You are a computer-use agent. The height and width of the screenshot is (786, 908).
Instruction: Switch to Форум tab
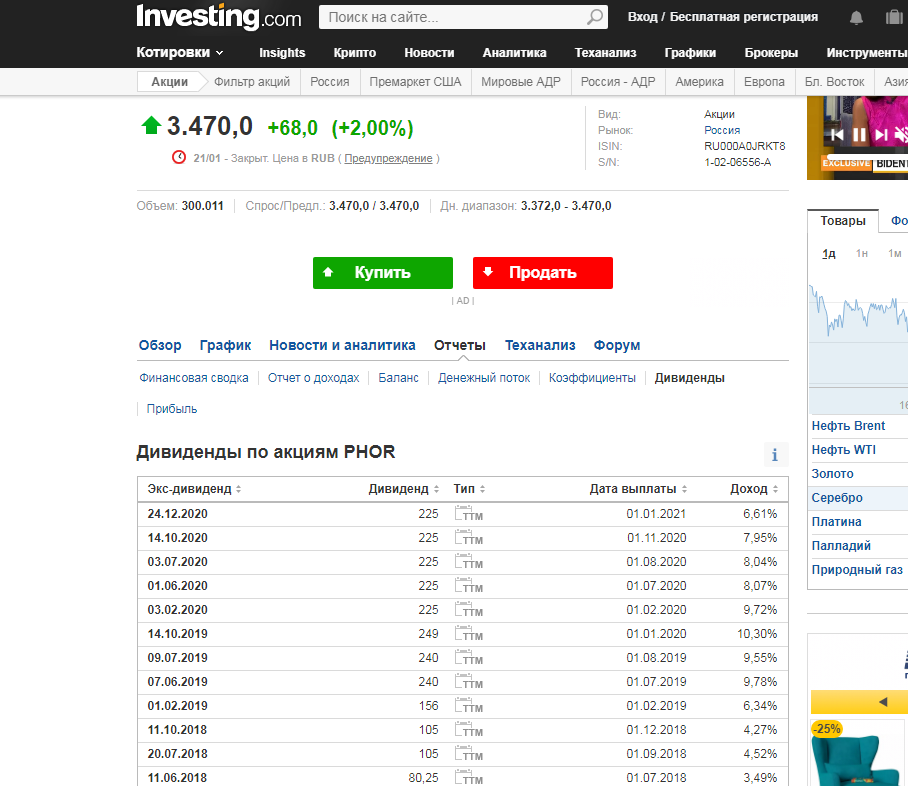pyautogui.click(x=617, y=345)
